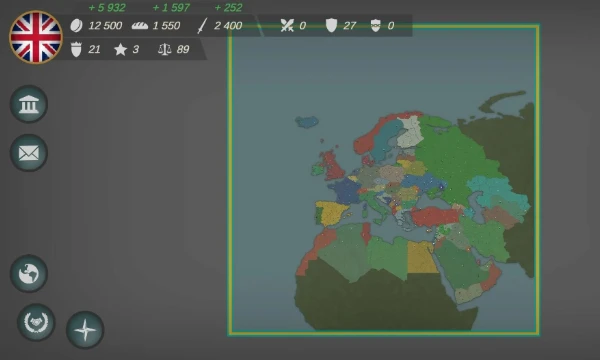Image resolution: width=600 pixels, height=360 pixels.
Task: Click the green text + 252
Action: coord(228,8)
